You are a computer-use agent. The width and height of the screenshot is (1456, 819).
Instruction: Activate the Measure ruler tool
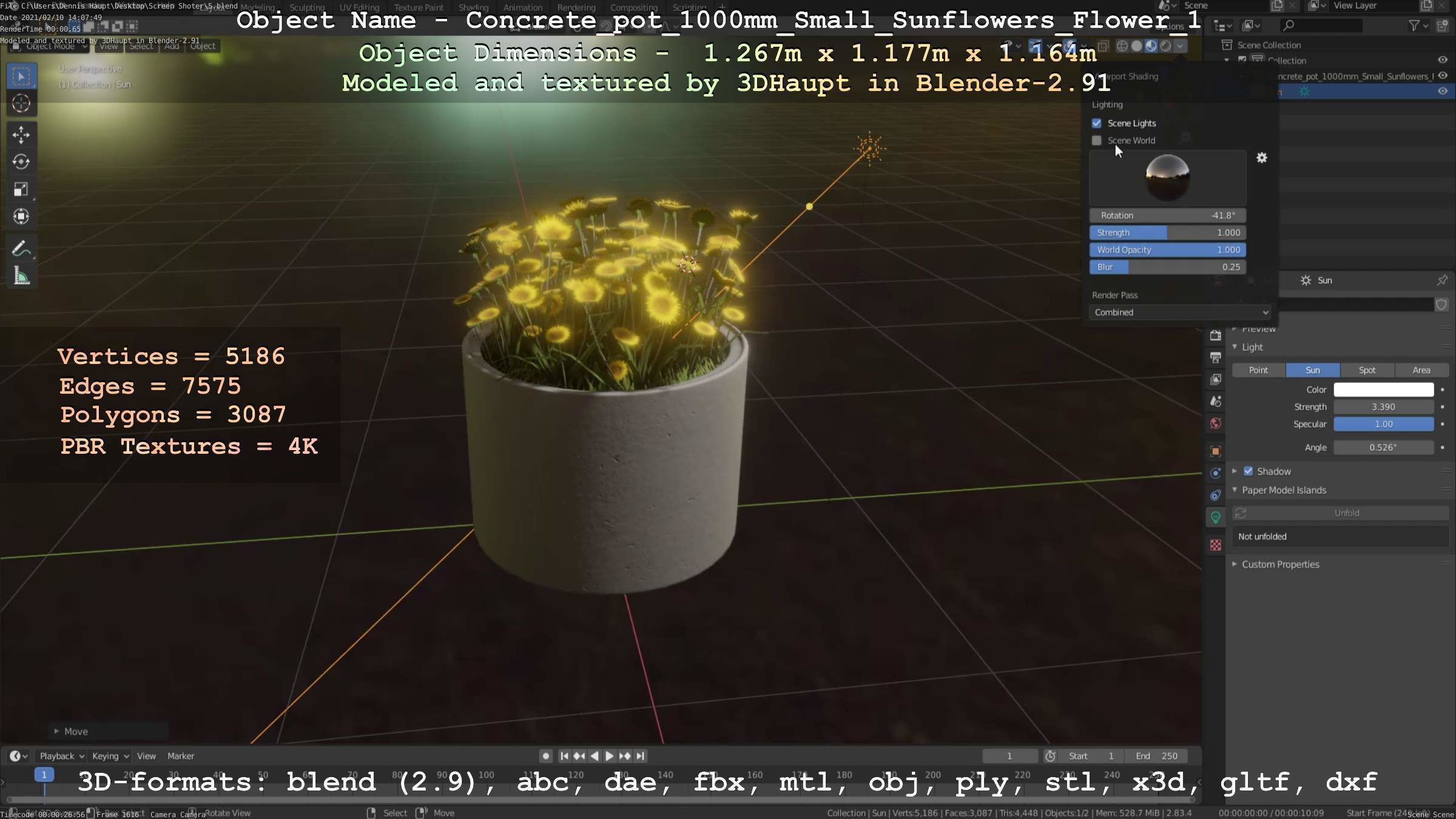pyautogui.click(x=21, y=276)
